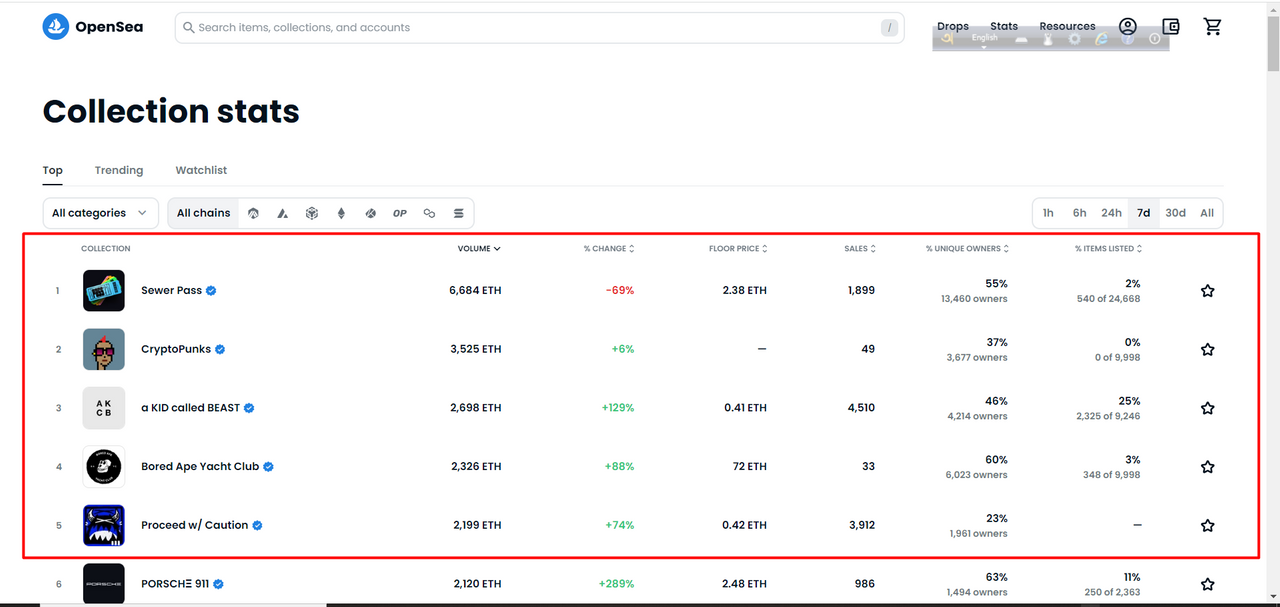Click 6,684 ETH volume value

[x=475, y=291]
